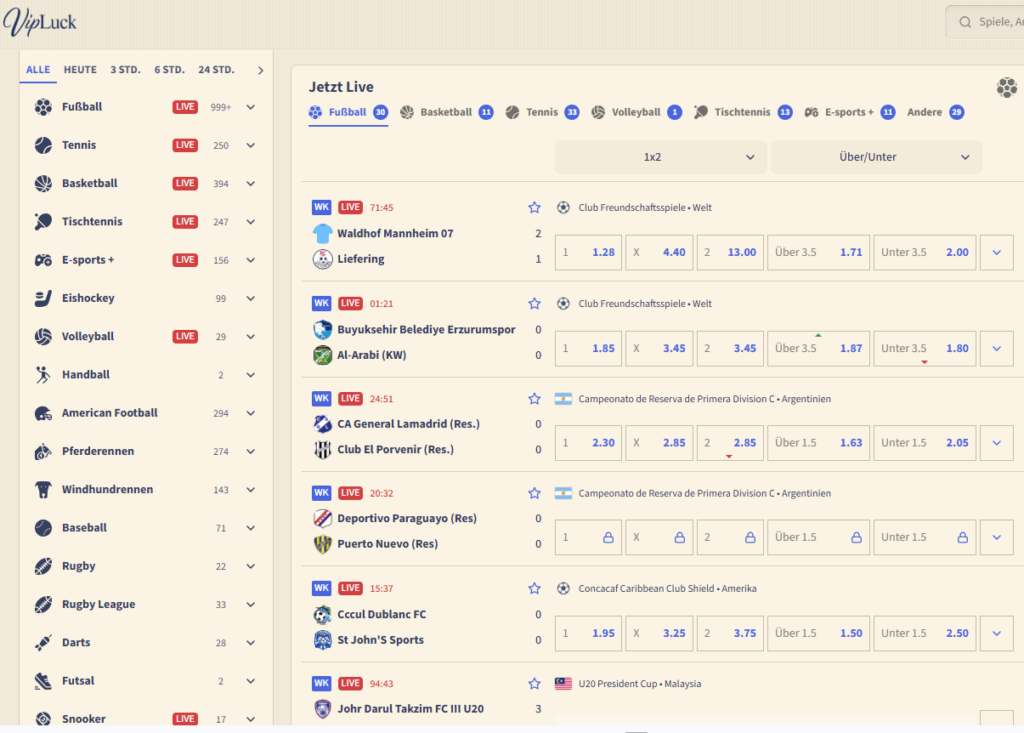
Task: Click the Handball player icon
Action: 43,375
